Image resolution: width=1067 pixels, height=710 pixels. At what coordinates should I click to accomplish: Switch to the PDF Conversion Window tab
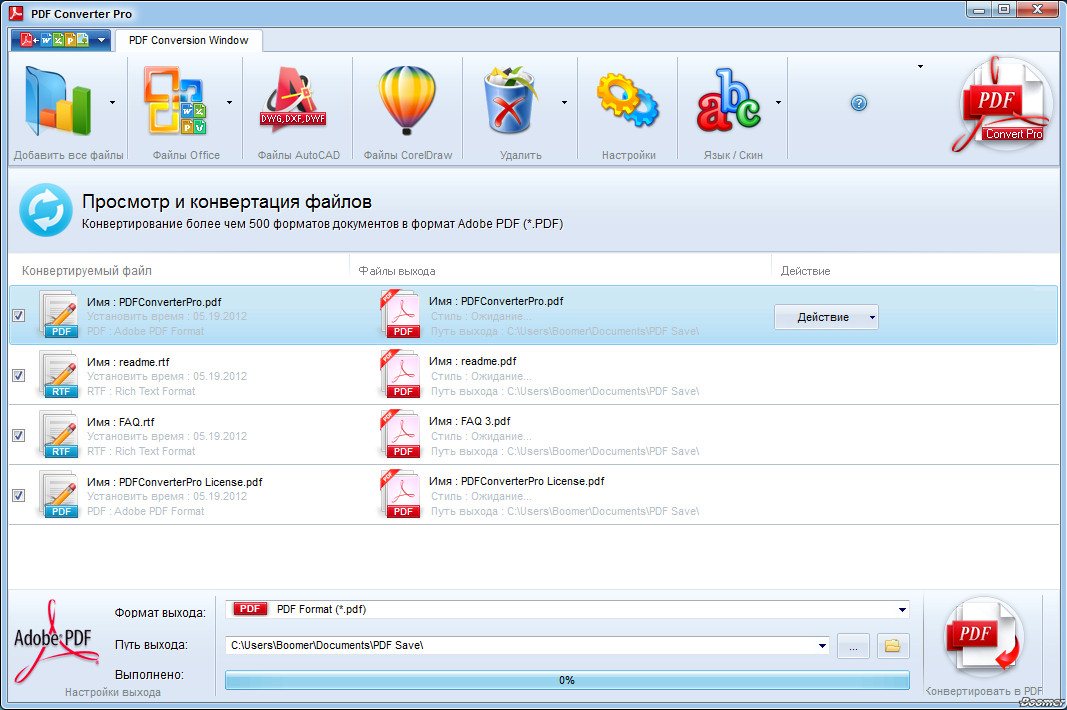188,41
